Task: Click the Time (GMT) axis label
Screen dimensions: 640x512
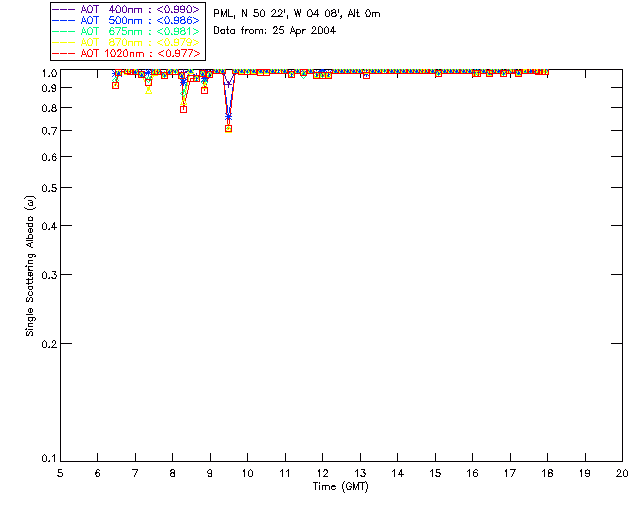Action: [x=340, y=487]
